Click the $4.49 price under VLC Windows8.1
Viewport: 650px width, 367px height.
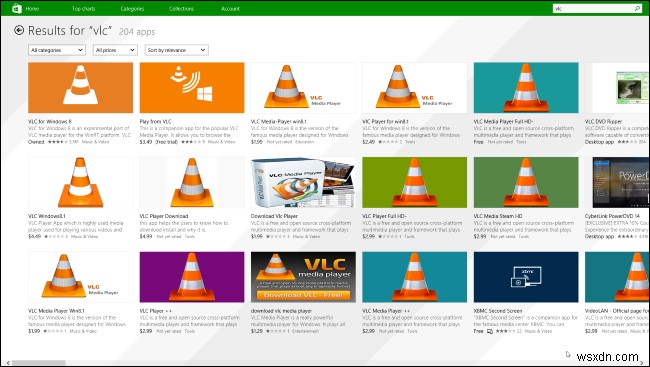click(34, 236)
